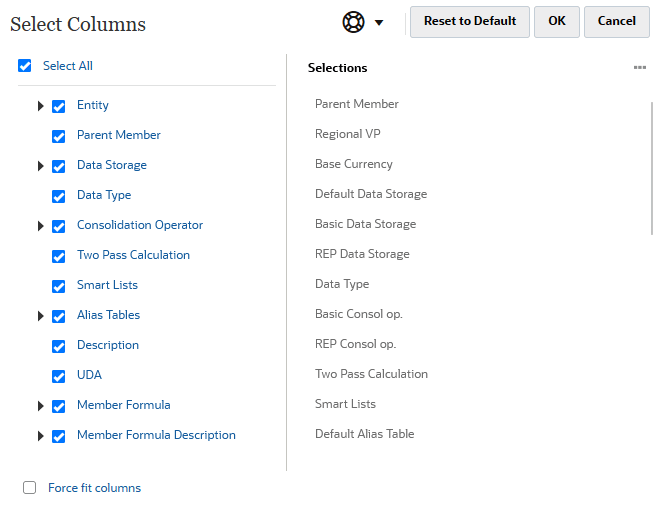Open the Selections ellipsis actions menu

point(640,68)
